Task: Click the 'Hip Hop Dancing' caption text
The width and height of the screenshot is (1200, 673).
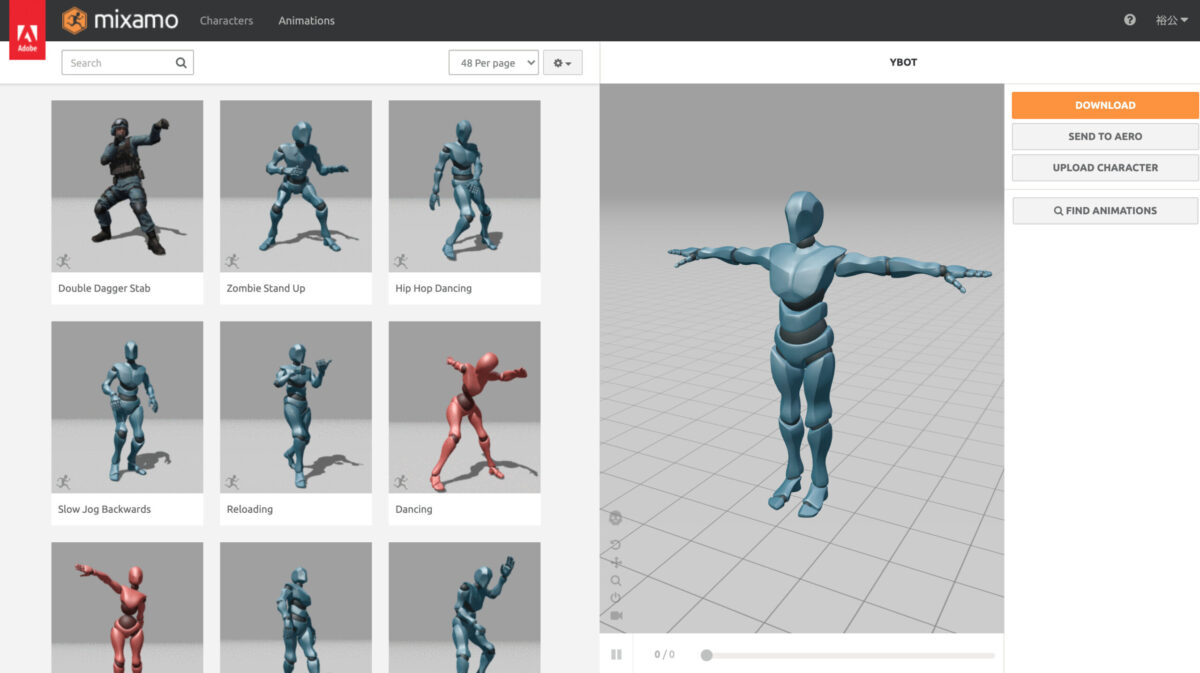Action: click(433, 289)
